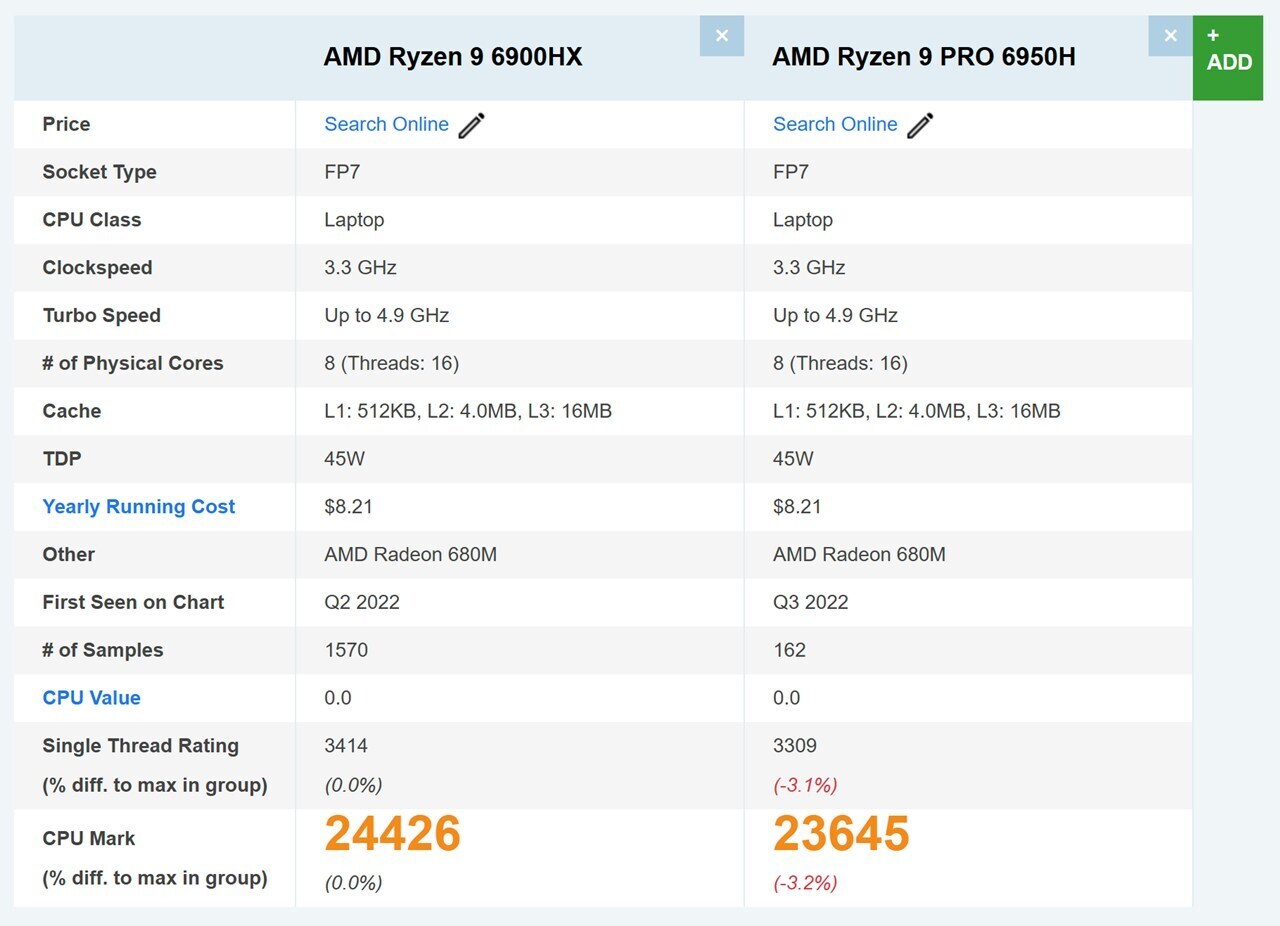
Task: Click the red -3.1% single thread difference
Action: click(x=806, y=785)
